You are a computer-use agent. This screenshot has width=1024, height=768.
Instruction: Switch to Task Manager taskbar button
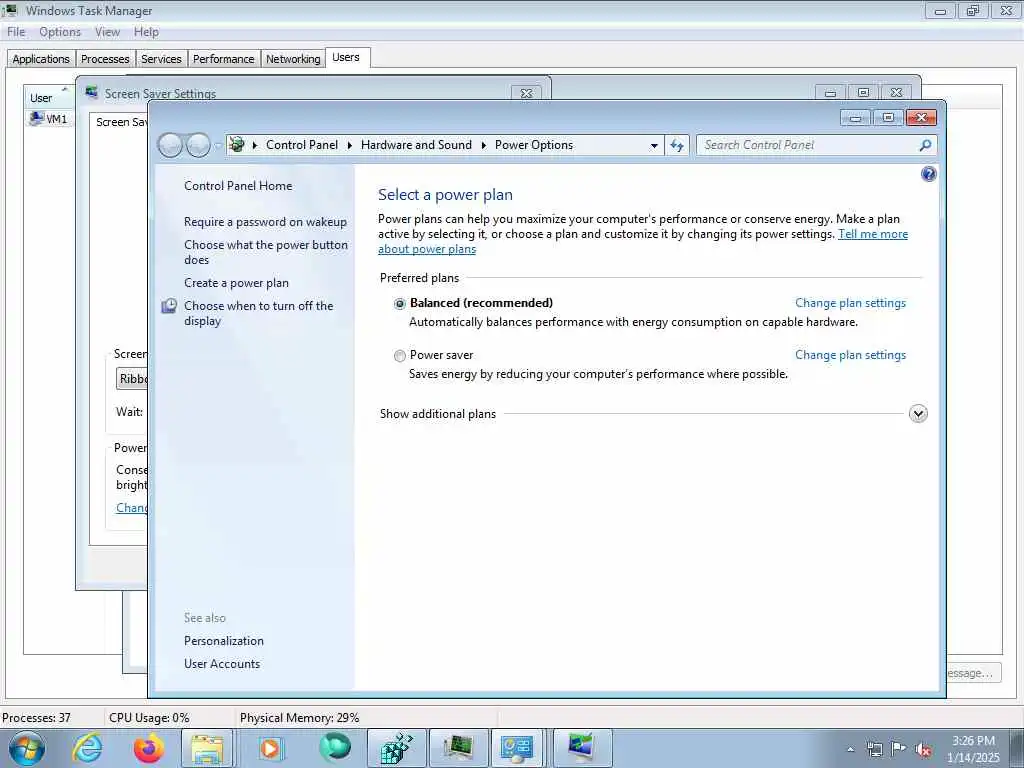click(458, 748)
